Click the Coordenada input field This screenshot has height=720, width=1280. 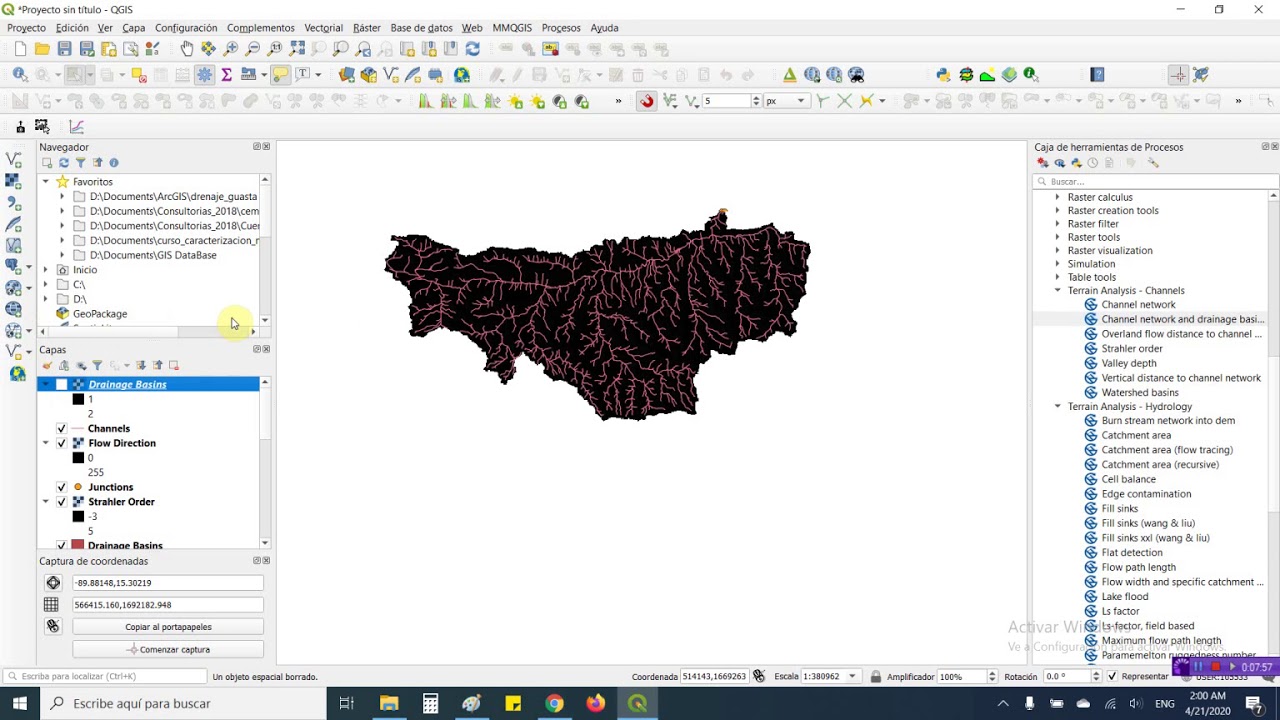click(714, 677)
